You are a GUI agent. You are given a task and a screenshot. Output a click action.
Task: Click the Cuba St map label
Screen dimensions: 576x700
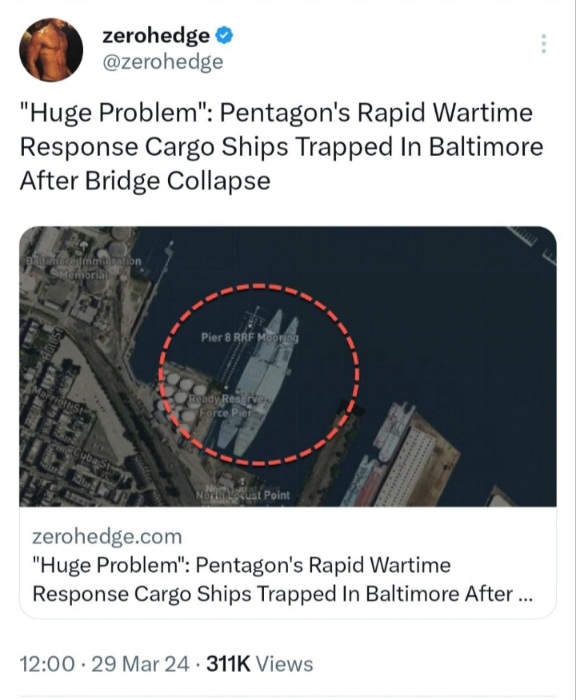pyautogui.click(x=92, y=458)
